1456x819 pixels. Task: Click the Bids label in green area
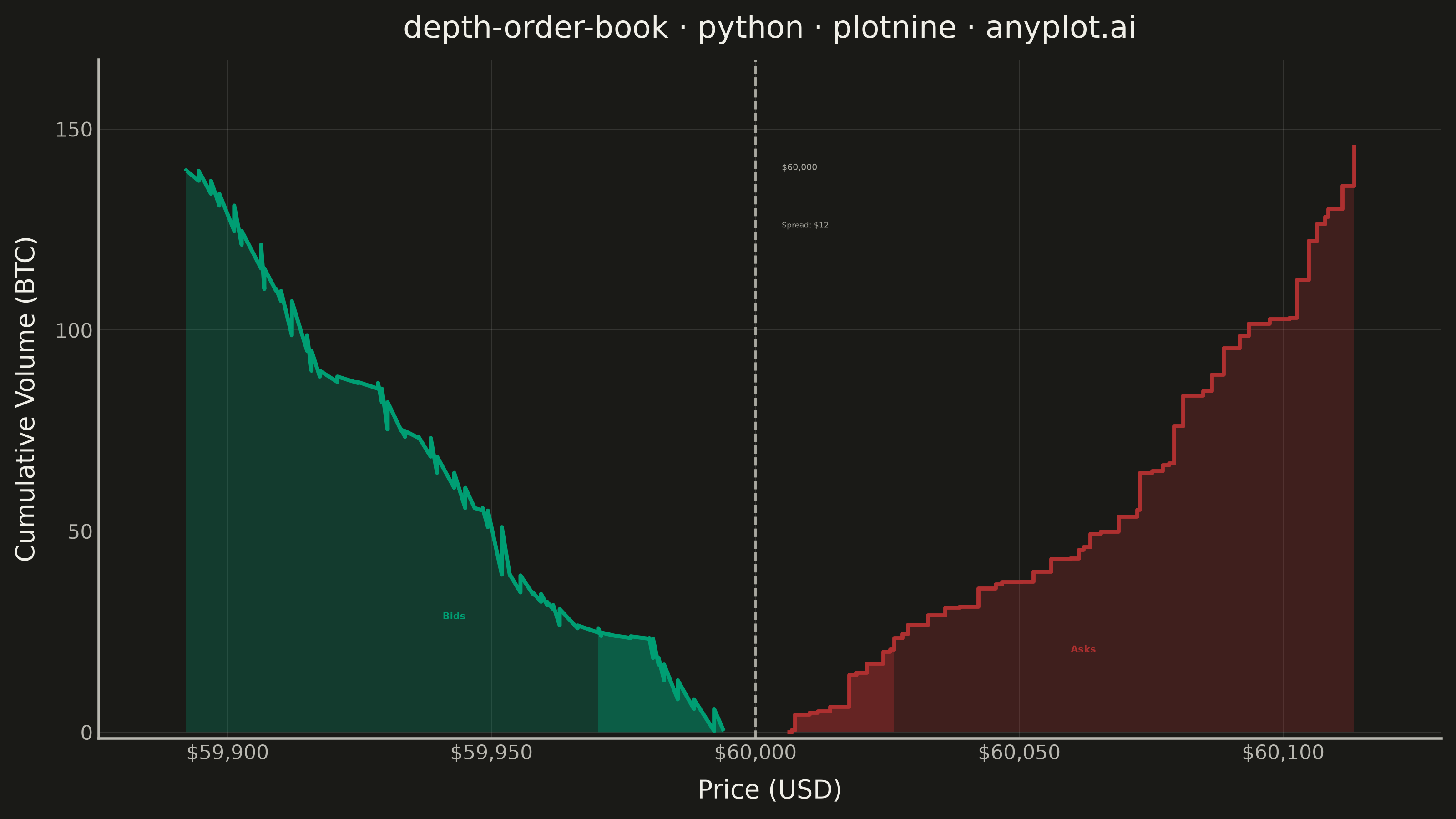(x=454, y=616)
